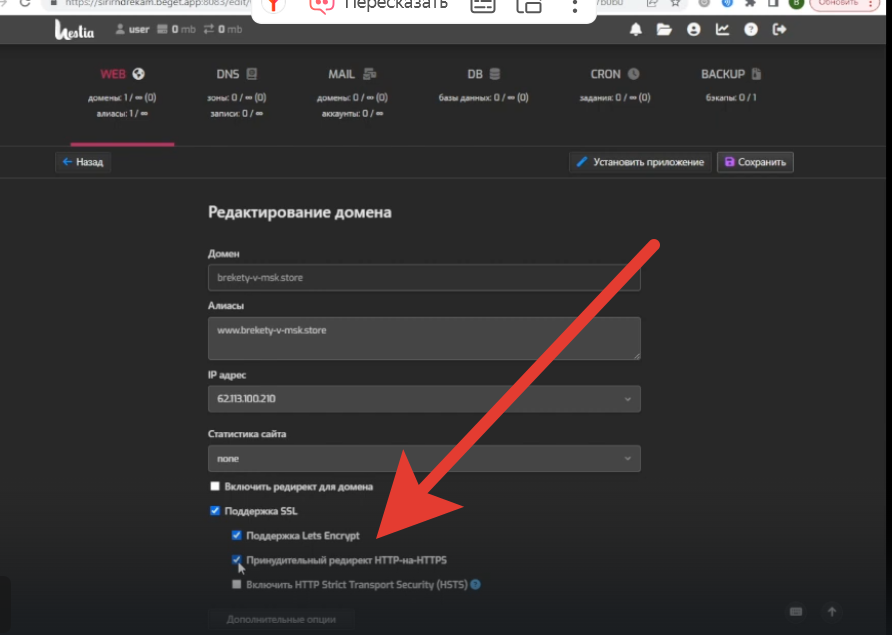
Task: Enable the domain redirect checkbox
Action: tap(215, 487)
